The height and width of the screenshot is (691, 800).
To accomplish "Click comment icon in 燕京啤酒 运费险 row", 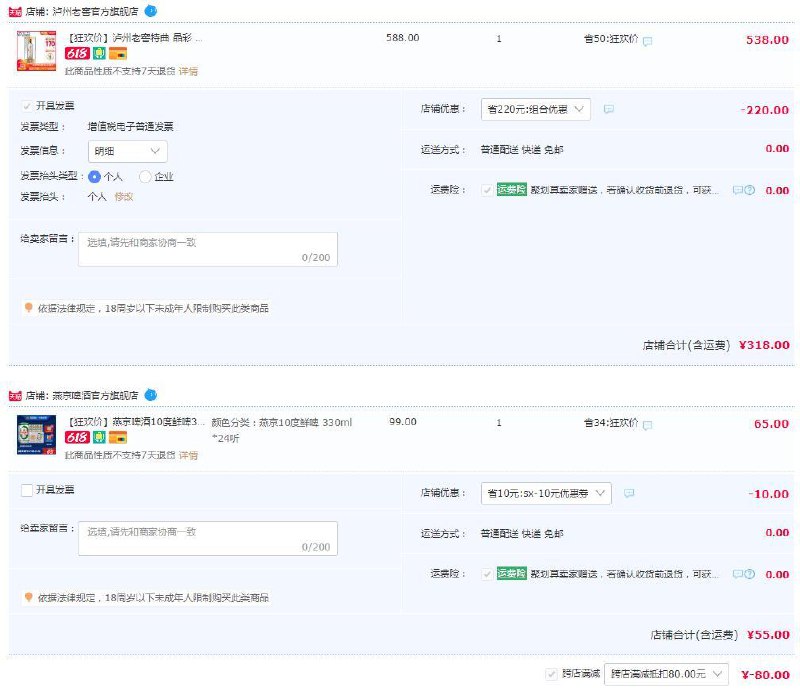I will click(738, 574).
